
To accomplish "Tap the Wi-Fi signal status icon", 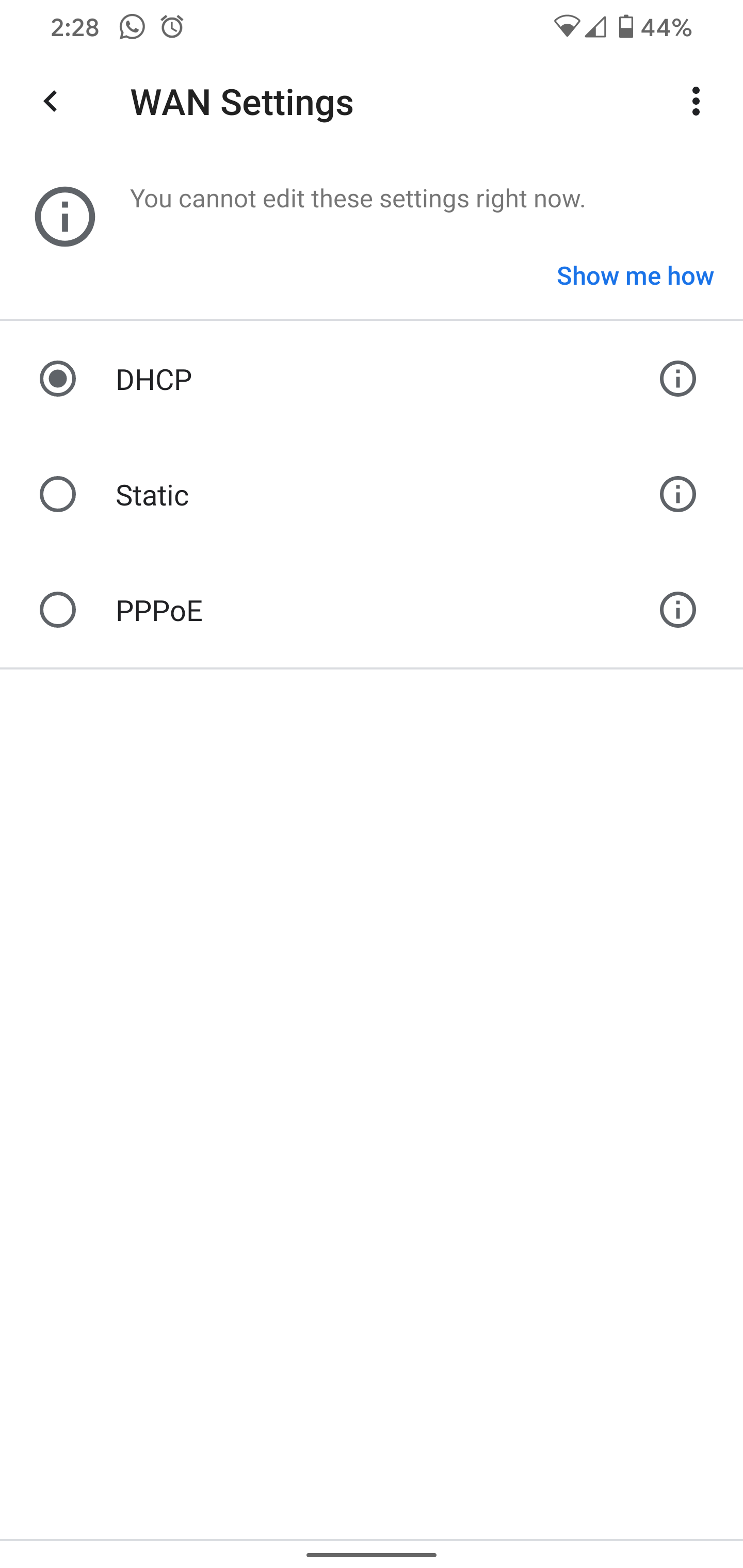I will [567, 27].
